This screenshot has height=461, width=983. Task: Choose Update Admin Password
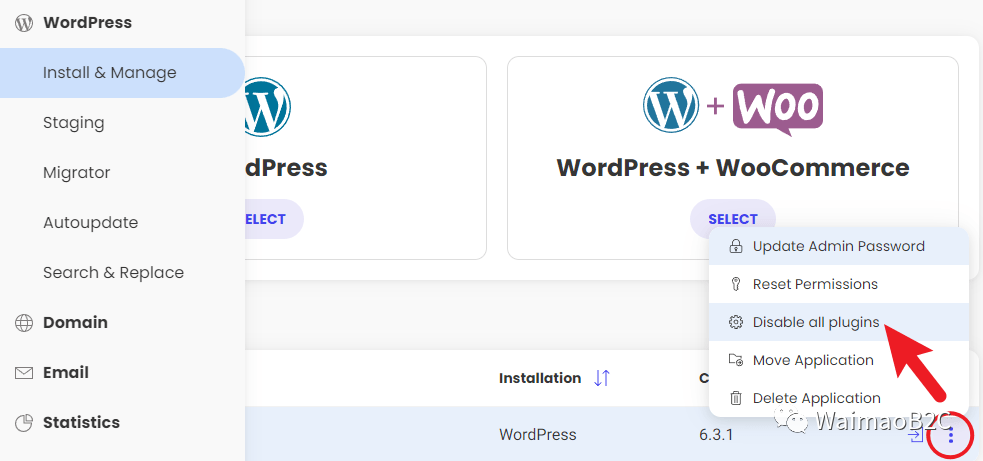839,246
